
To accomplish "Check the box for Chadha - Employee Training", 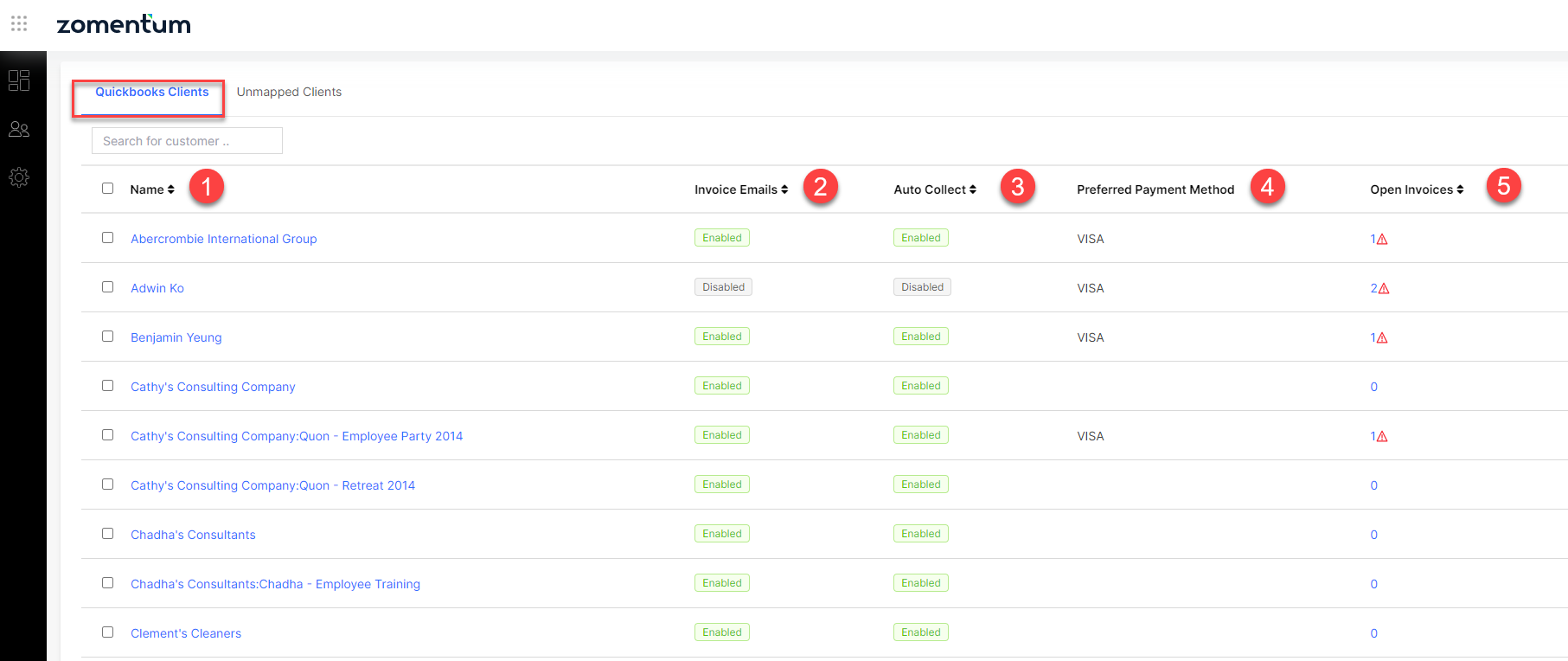I will pyautogui.click(x=108, y=583).
